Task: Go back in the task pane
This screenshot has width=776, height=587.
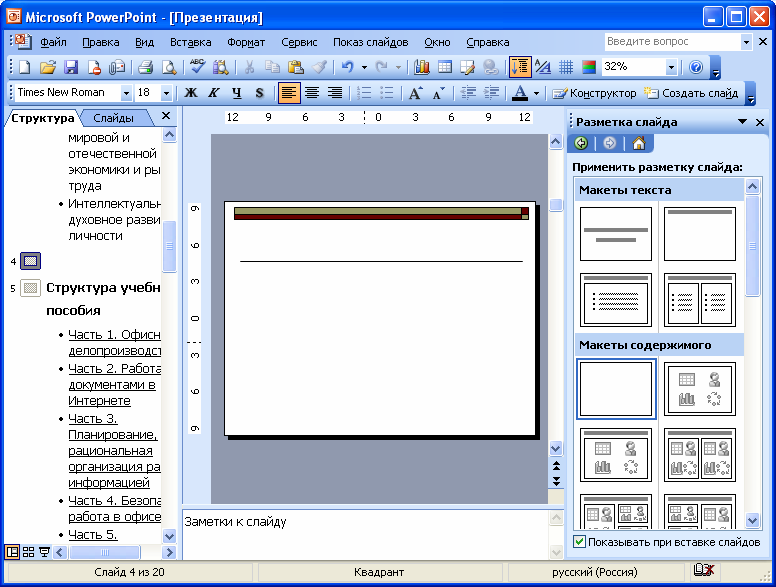Action: tap(581, 144)
